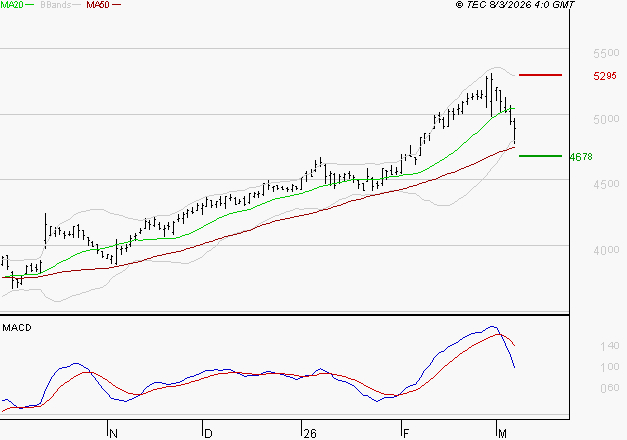Click the 060 MACD axis value
This screenshot has height=440, width=627.
pos(610,388)
